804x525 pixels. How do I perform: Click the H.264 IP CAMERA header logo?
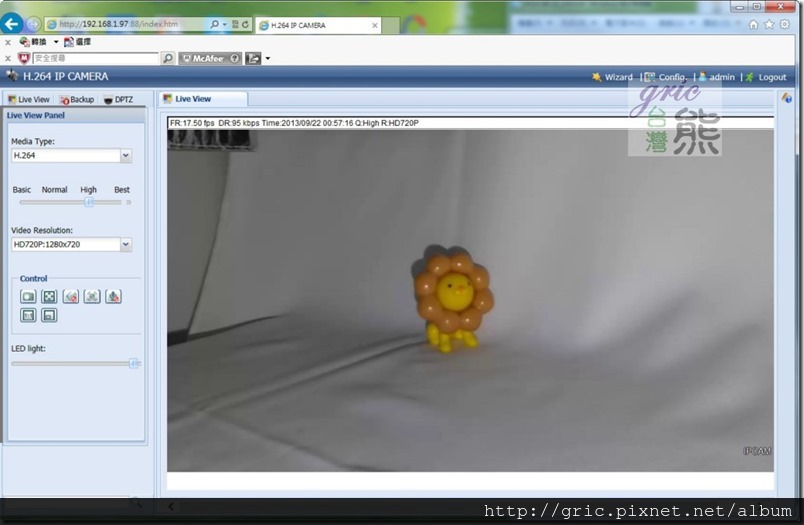[x=57, y=76]
